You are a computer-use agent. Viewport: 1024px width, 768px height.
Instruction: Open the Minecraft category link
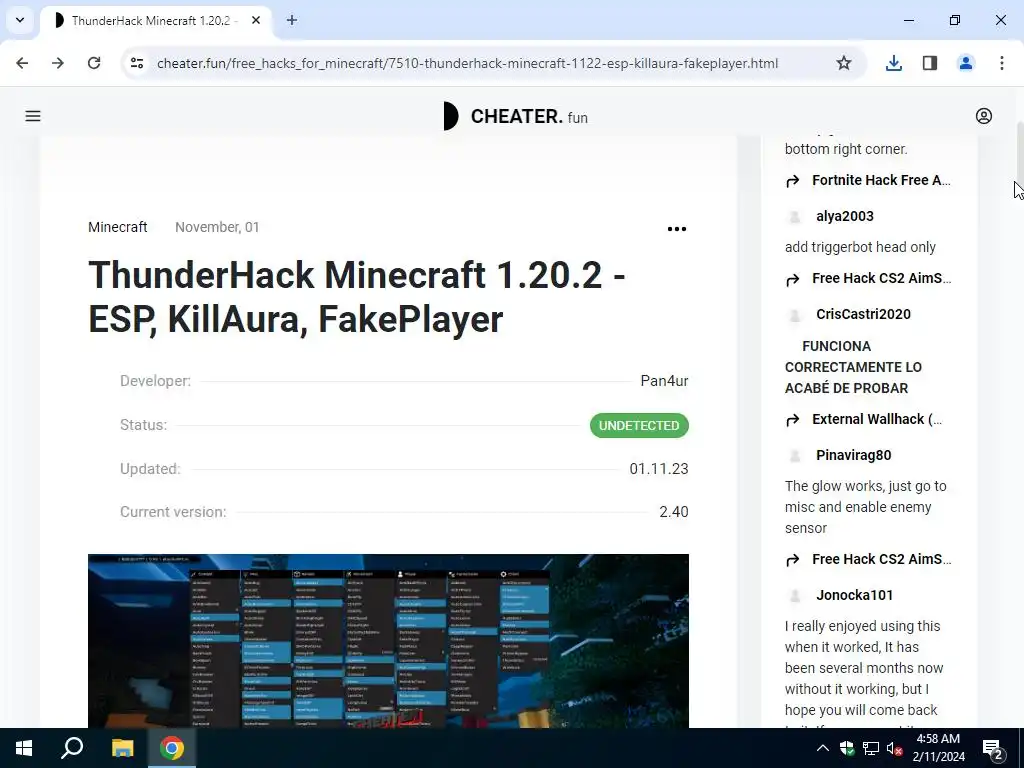click(x=118, y=227)
